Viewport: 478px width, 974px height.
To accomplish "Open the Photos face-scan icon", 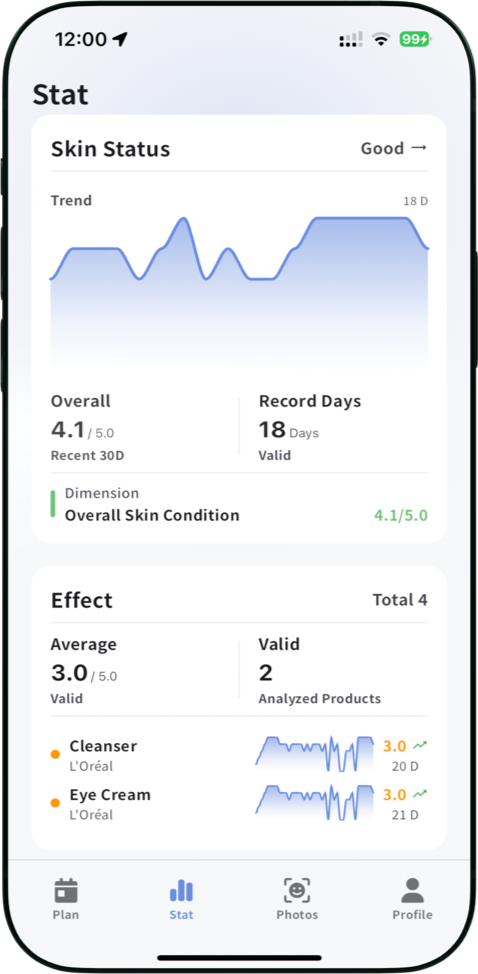I will click(297, 890).
